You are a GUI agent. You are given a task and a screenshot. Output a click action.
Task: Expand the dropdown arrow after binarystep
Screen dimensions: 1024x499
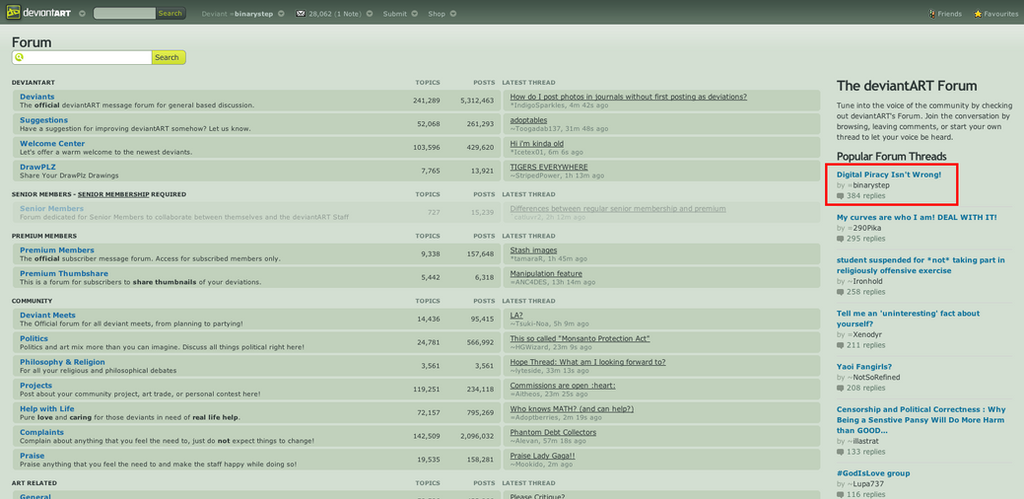coord(281,13)
